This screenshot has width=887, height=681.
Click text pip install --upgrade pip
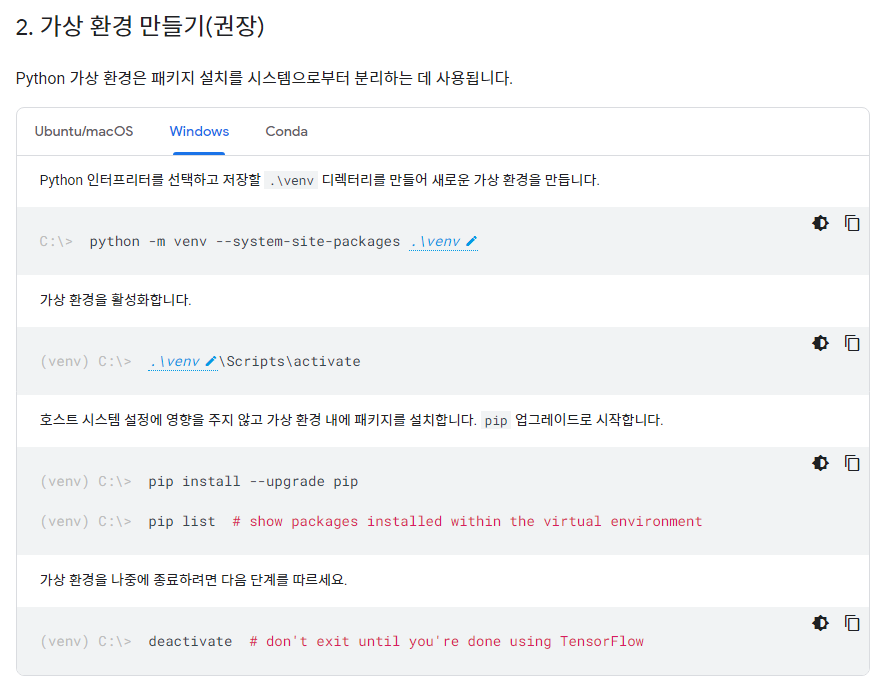click(x=253, y=481)
